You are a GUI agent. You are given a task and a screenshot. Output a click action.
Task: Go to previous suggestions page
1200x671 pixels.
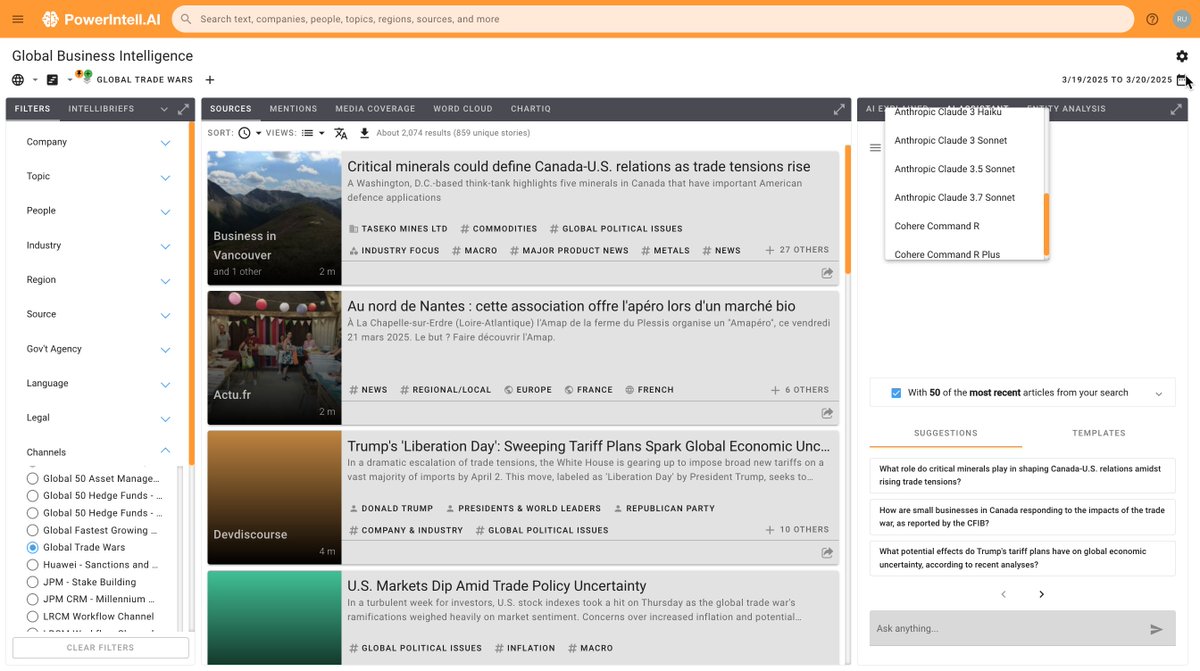point(1004,594)
